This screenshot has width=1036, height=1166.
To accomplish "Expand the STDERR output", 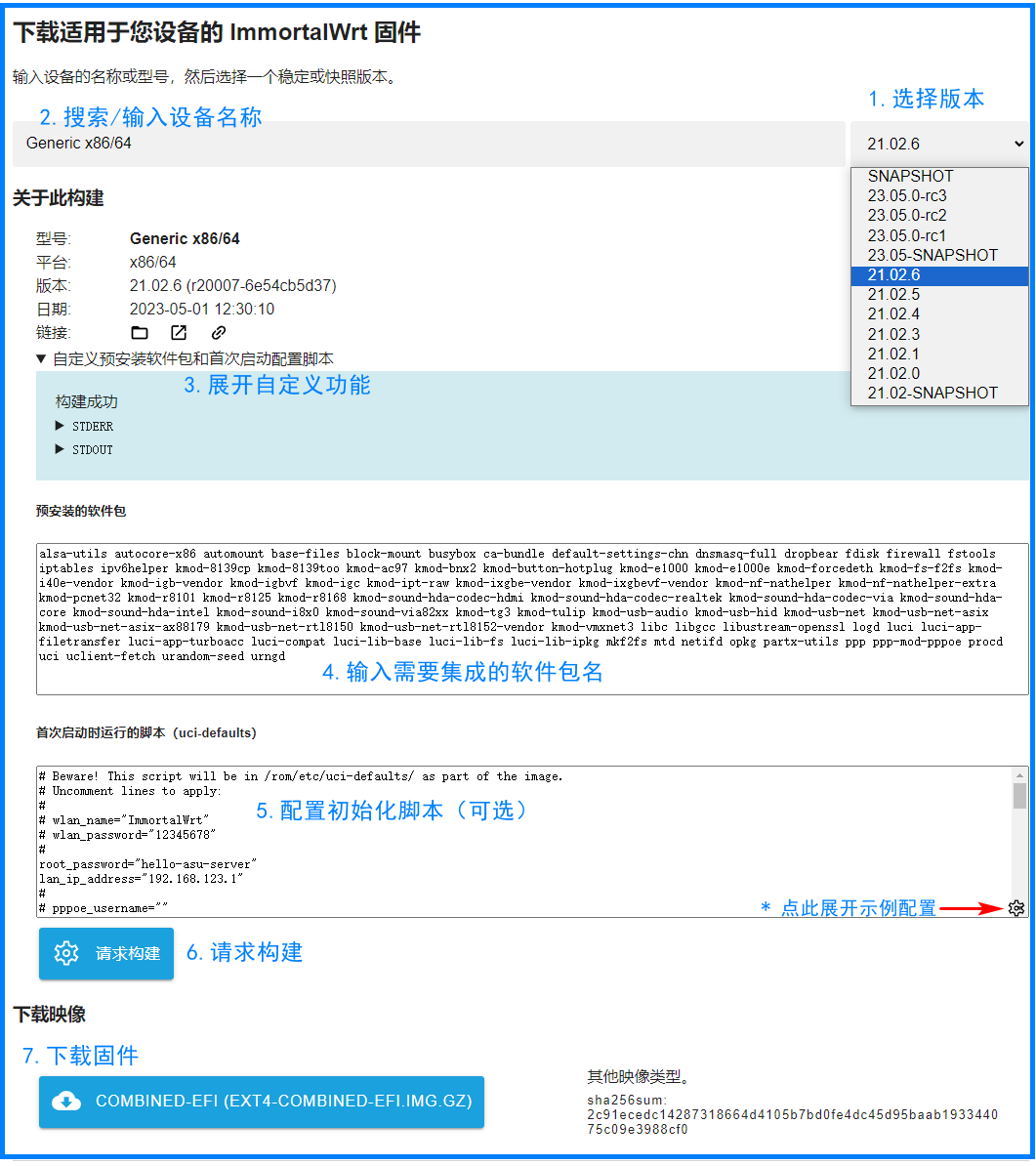I will 84,426.
